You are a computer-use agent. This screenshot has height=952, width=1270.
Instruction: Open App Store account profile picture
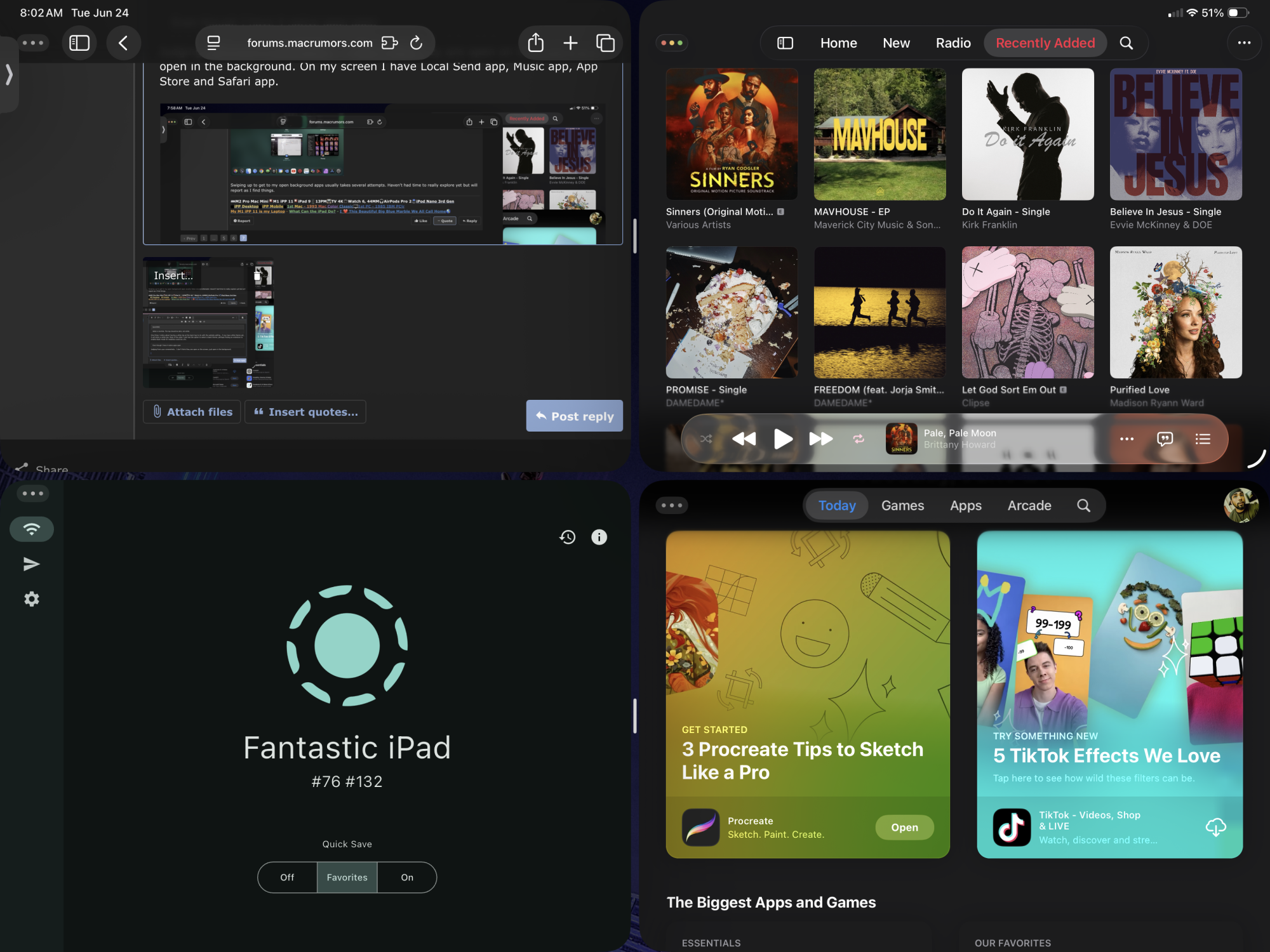(x=1241, y=506)
